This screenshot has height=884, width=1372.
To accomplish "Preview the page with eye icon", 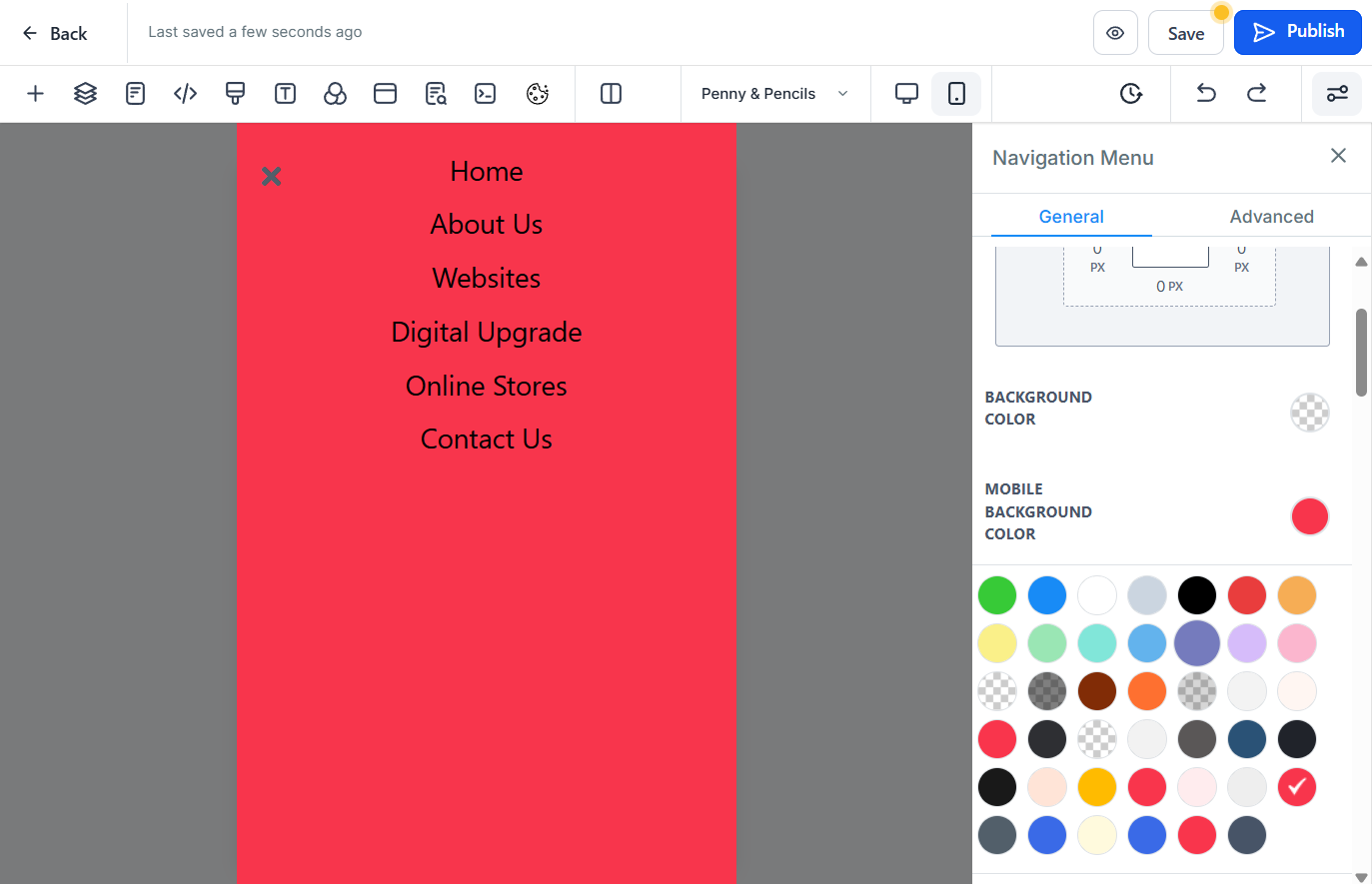I will tap(1115, 33).
